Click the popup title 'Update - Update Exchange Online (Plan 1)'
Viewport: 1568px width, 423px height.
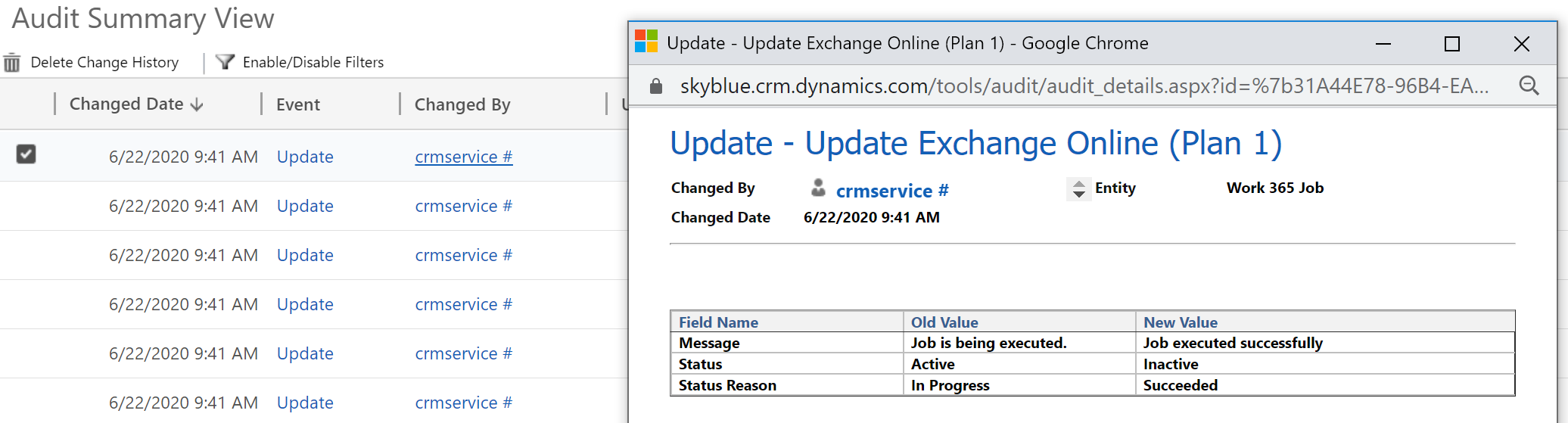(x=976, y=143)
